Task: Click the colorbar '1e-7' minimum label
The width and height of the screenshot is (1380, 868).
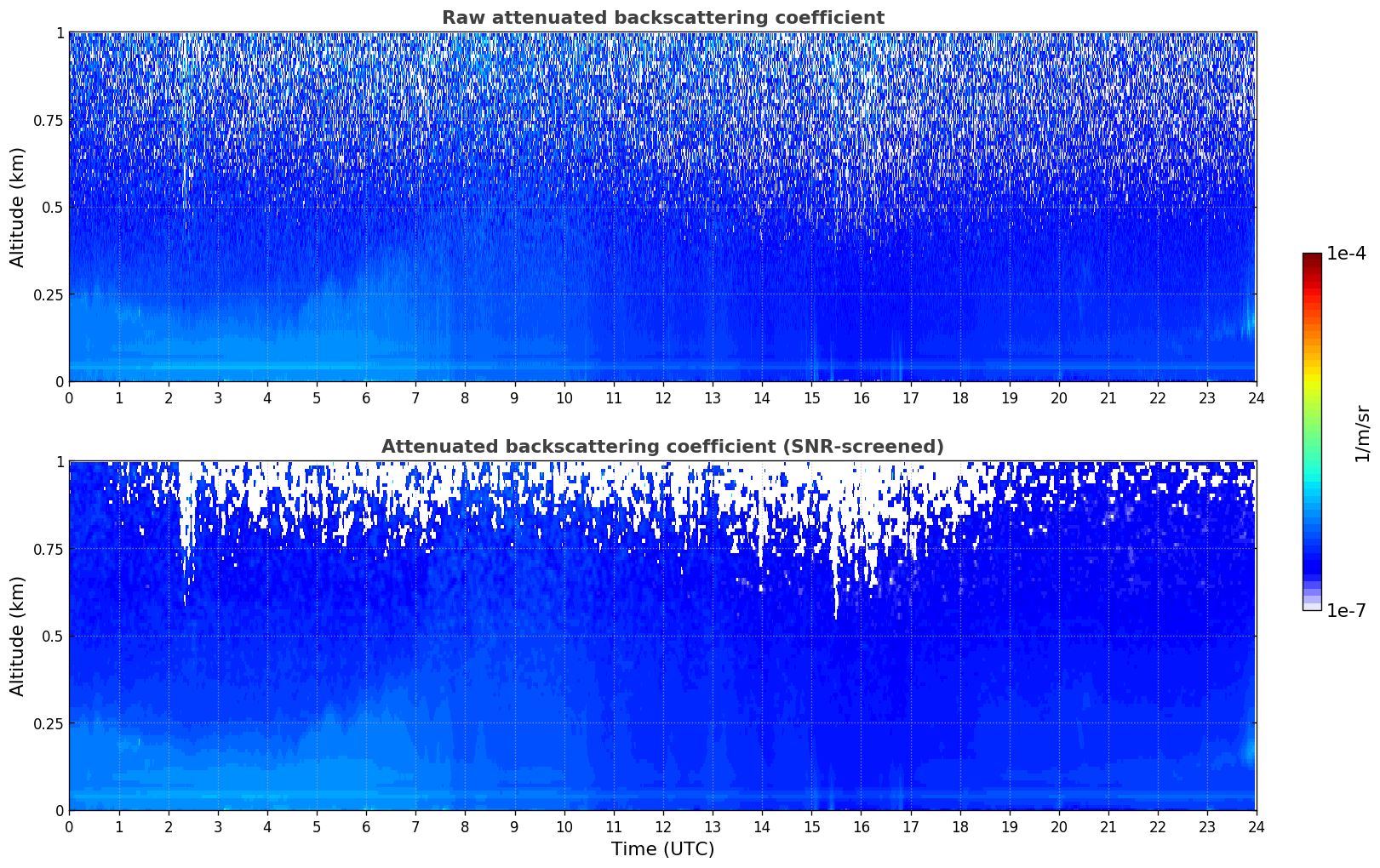Action: (x=1346, y=611)
